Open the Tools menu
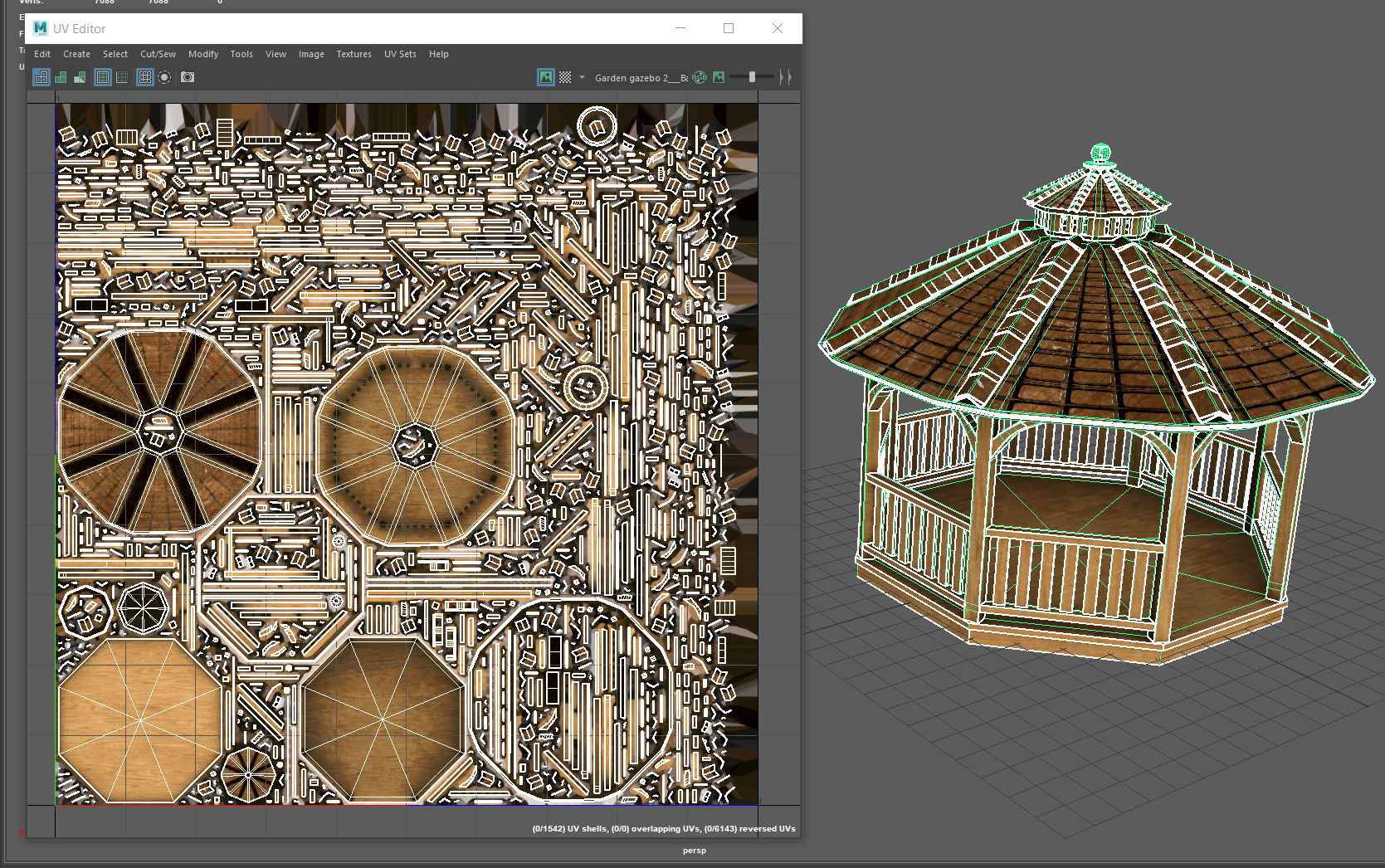 [x=241, y=54]
